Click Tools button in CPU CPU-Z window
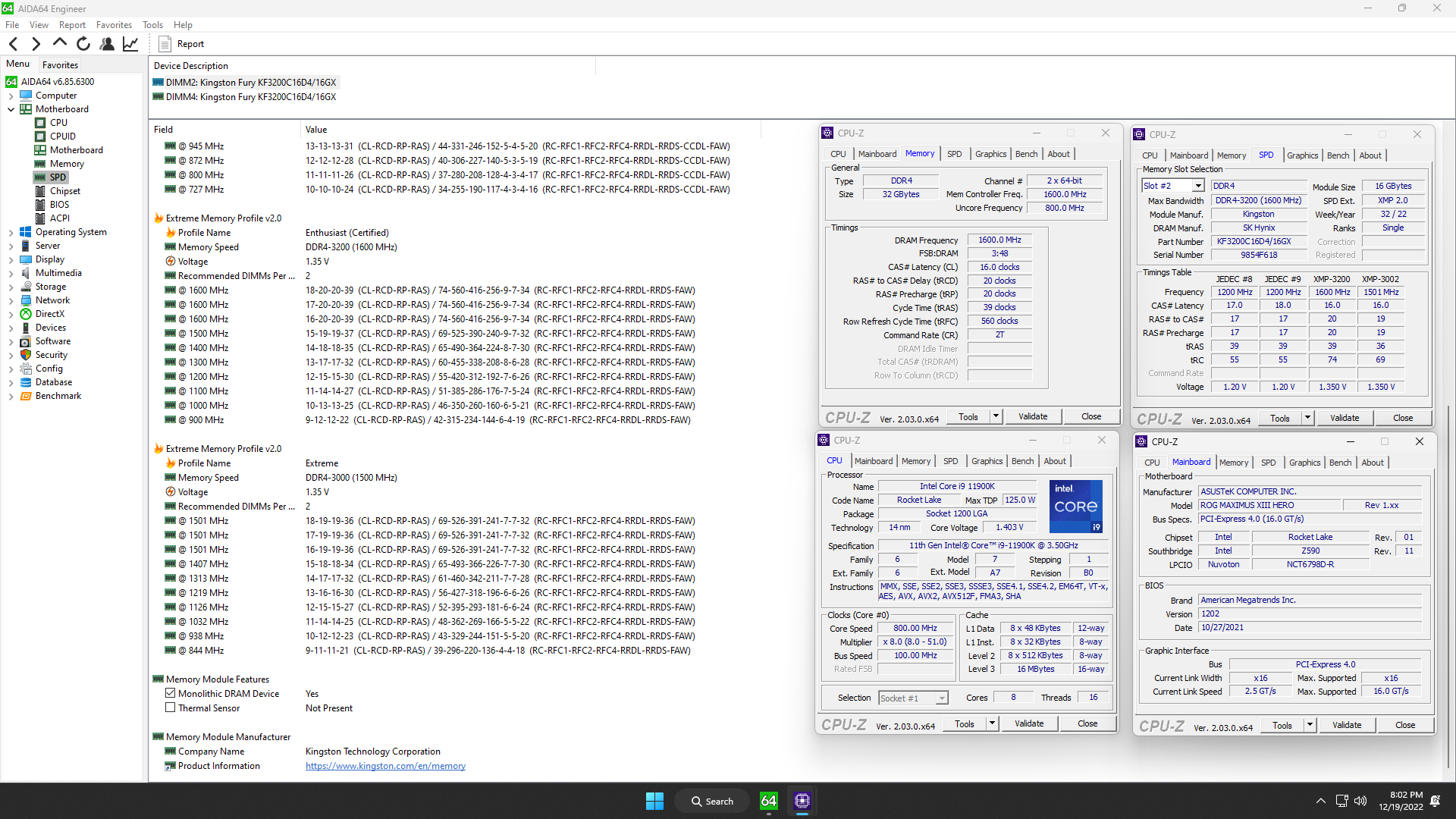 [965, 723]
